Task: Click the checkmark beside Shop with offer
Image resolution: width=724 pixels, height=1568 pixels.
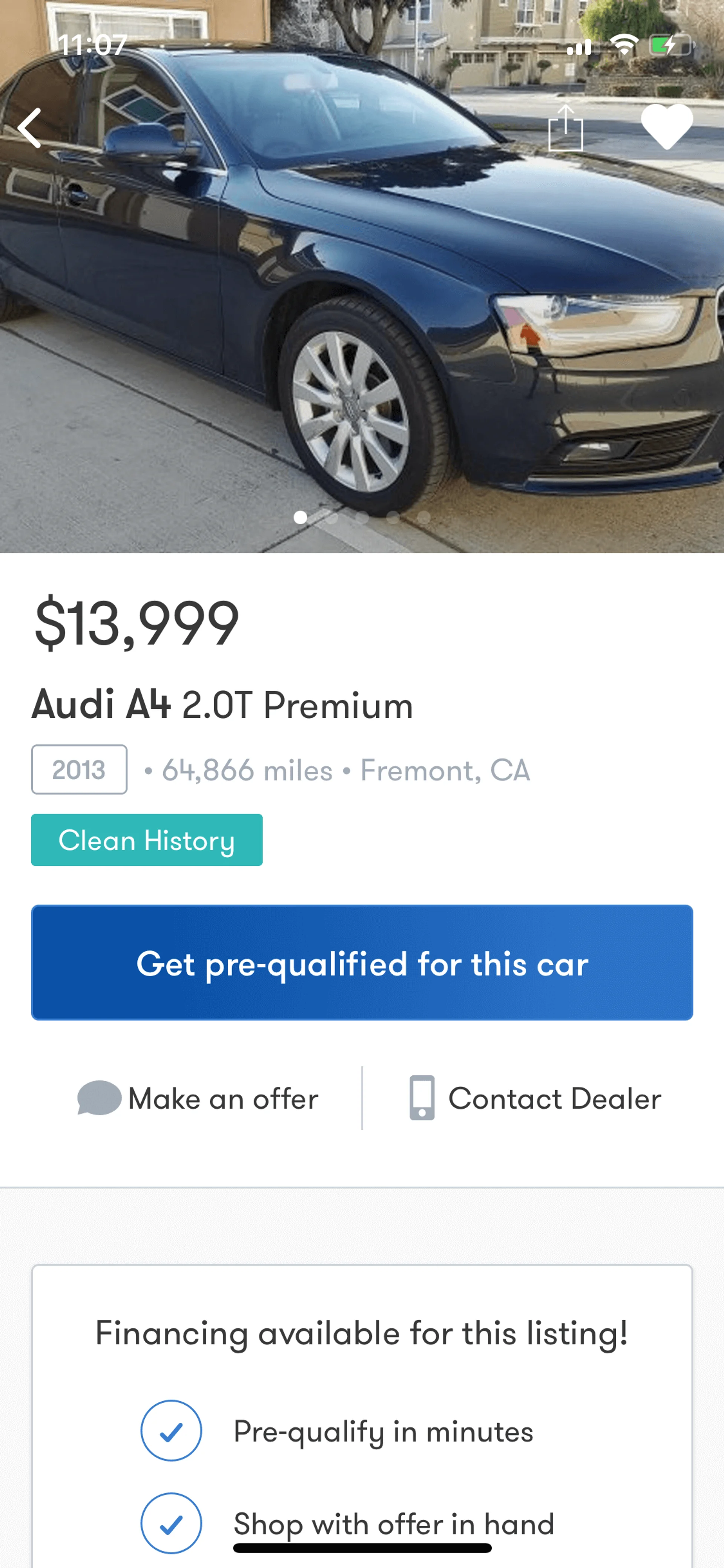Action: click(x=171, y=1523)
